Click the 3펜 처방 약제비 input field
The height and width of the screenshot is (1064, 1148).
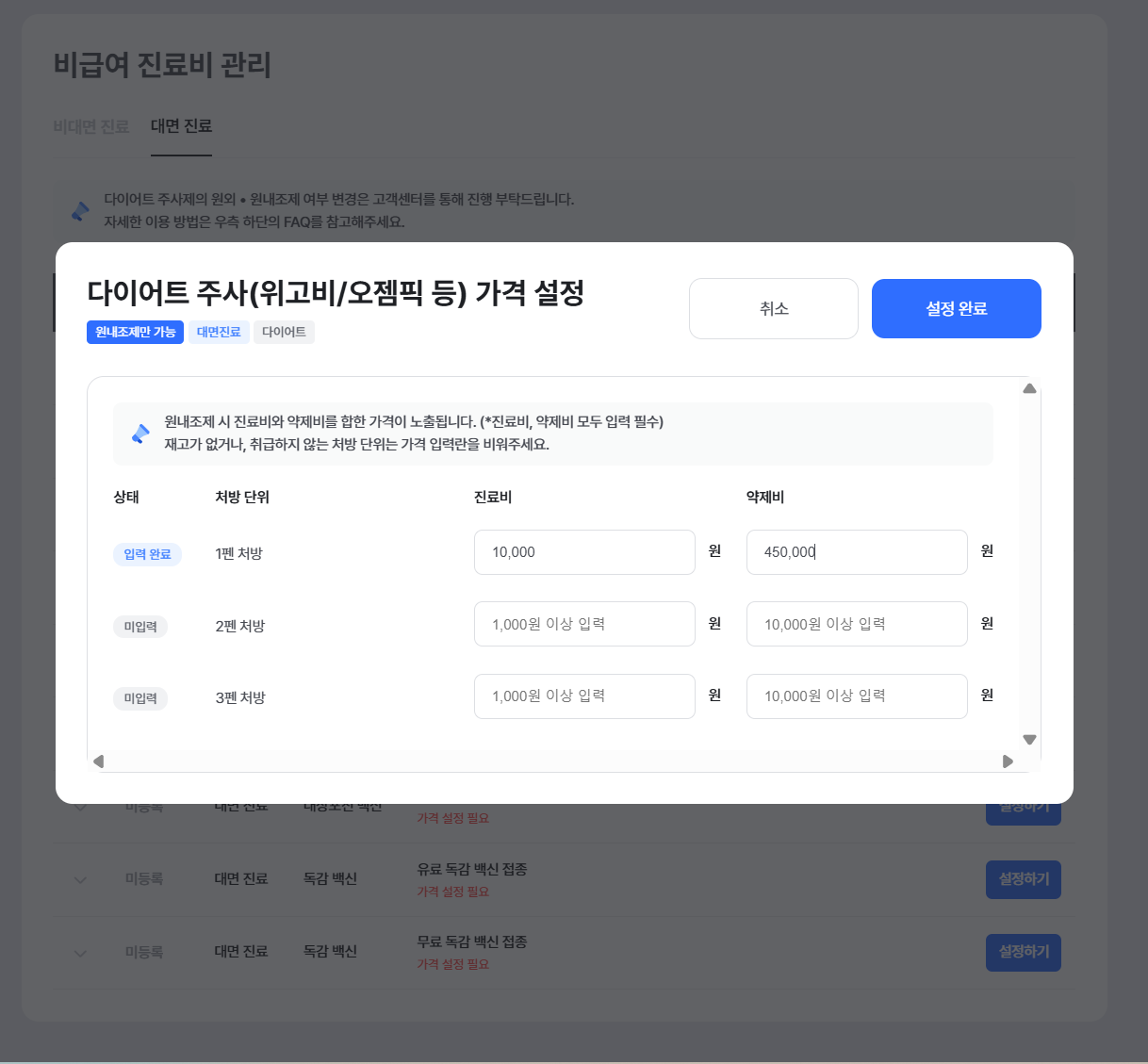point(857,696)
